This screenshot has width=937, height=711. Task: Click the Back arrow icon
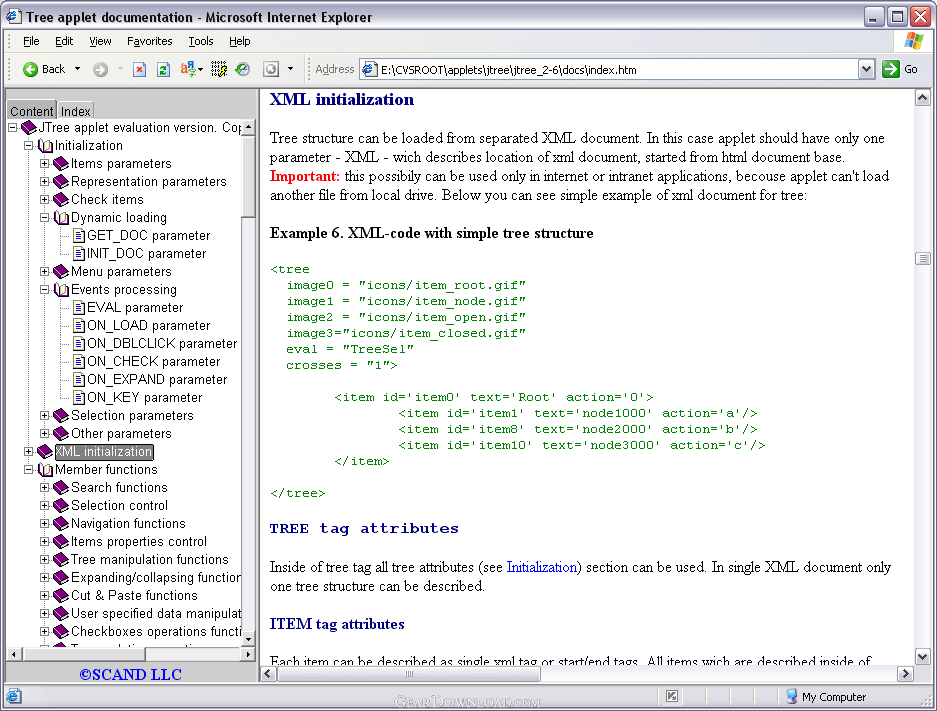coord(30,69)
